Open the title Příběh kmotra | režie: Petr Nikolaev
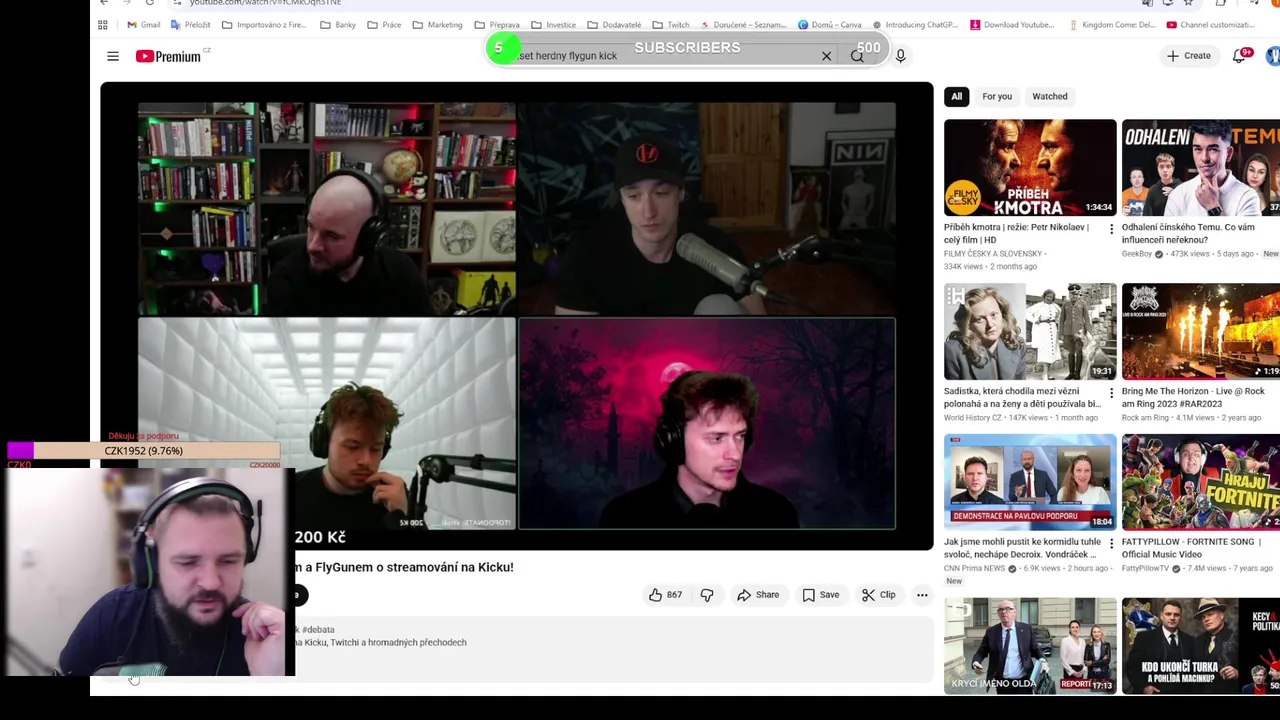Viewport: 1280px width, 720px height. [1016, 233]
